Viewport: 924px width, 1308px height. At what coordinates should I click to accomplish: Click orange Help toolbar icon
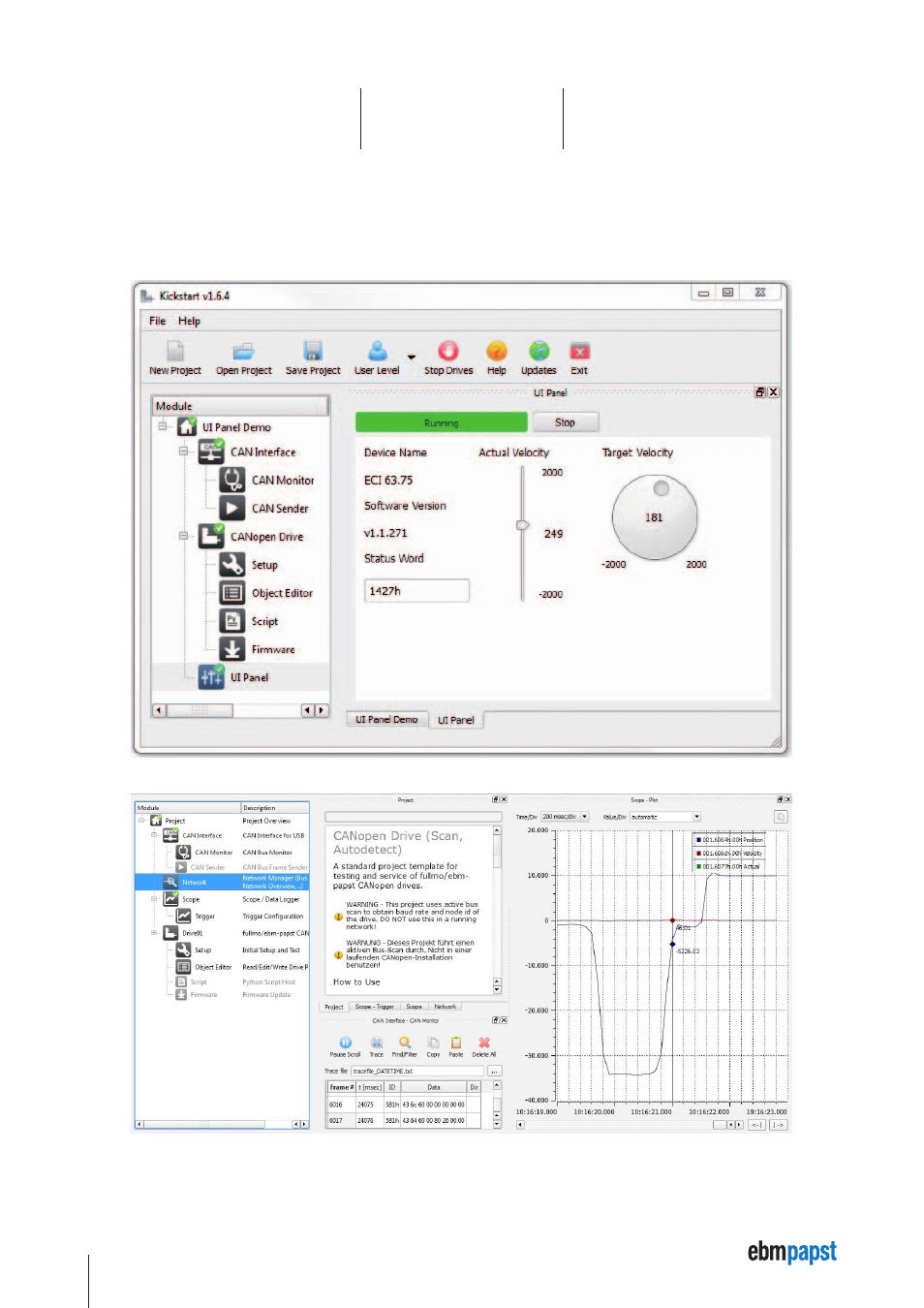[x=497, y=351]
